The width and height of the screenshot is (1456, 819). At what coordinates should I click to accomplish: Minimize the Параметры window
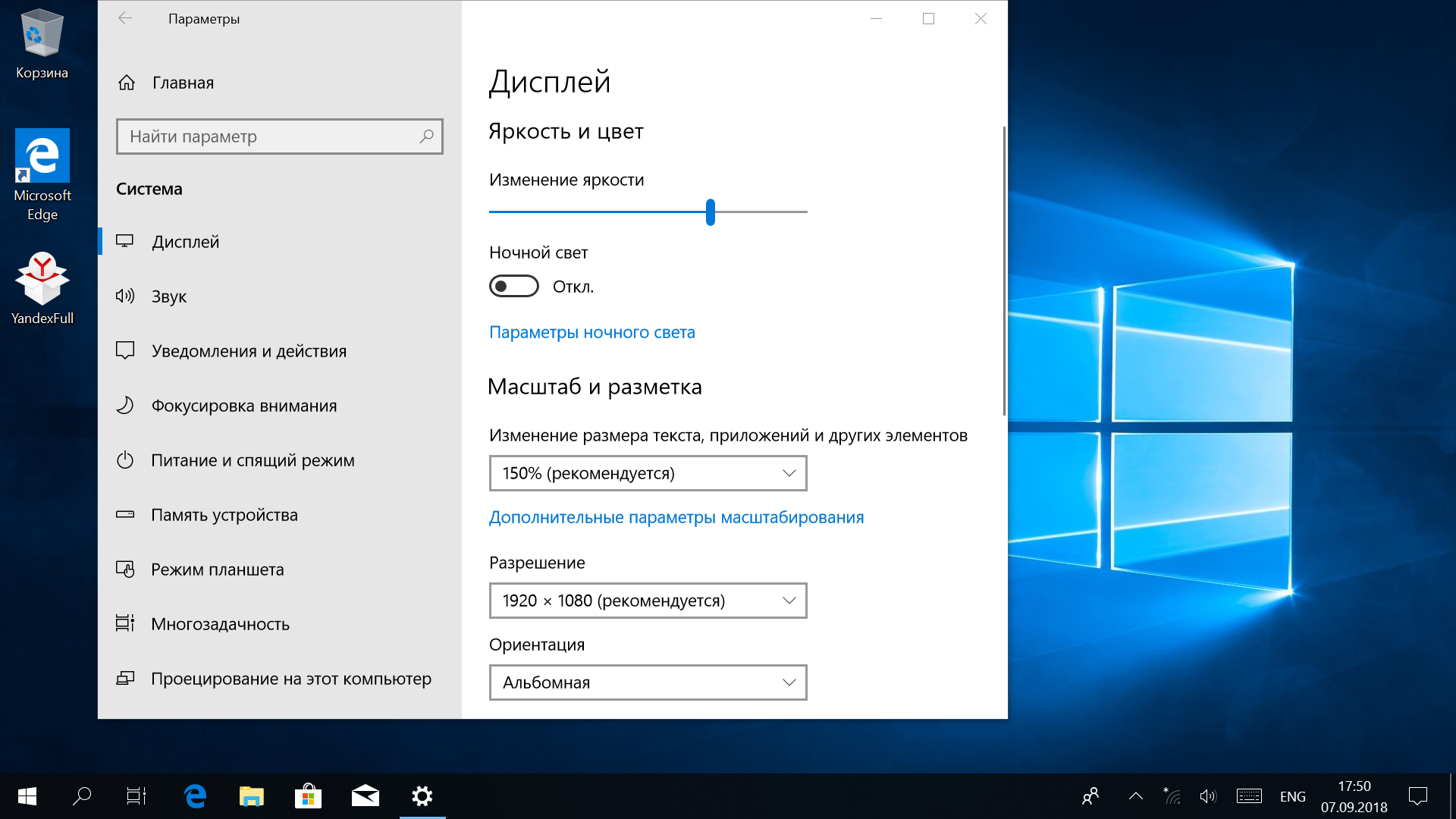click(x=876, y=18)
